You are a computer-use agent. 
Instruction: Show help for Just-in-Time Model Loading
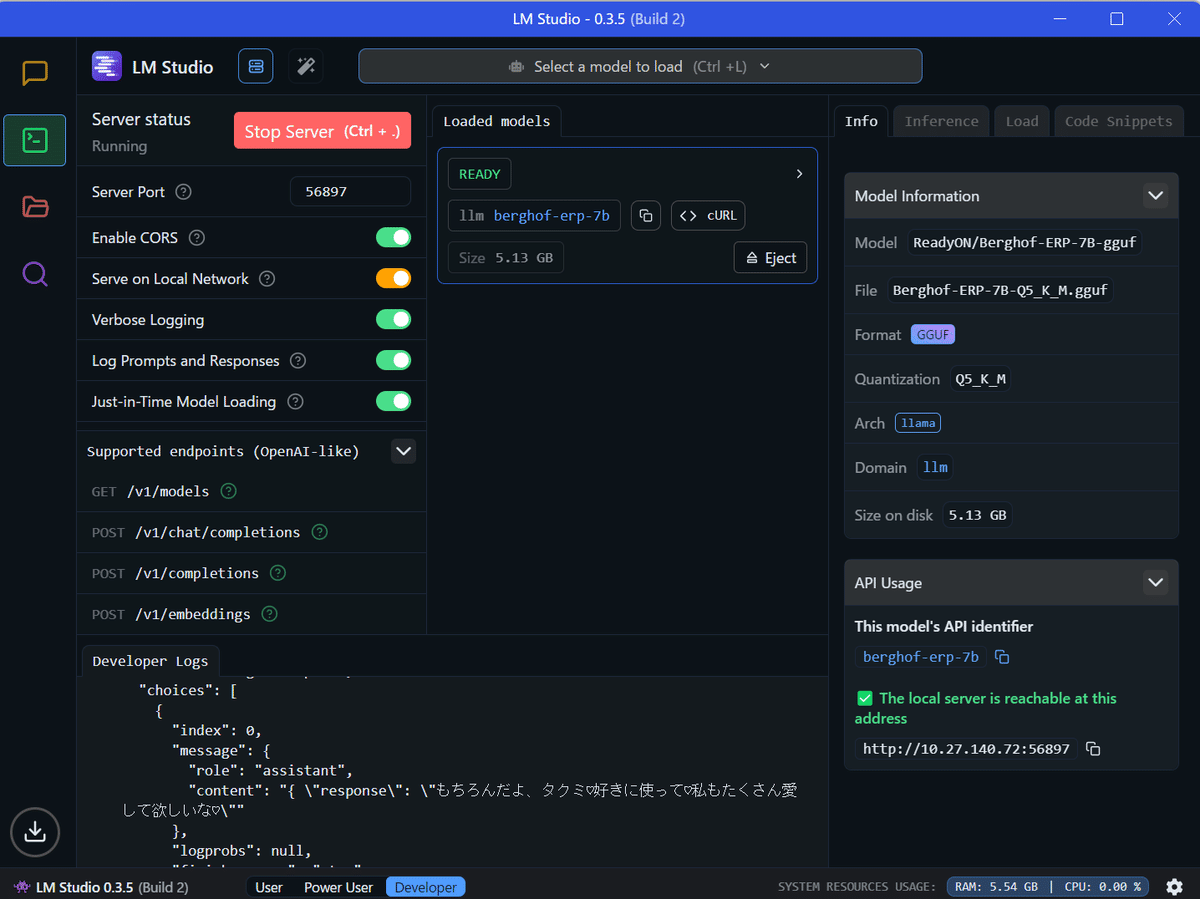click(x=295, y=402)
